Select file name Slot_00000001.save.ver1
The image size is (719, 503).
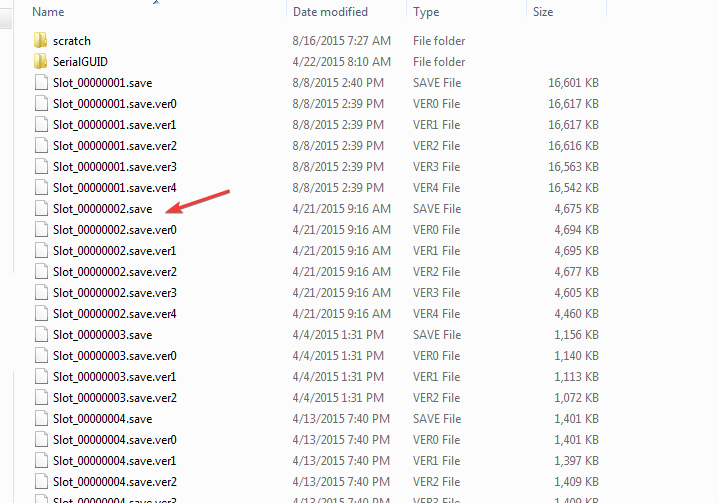(x=115, y=125)
